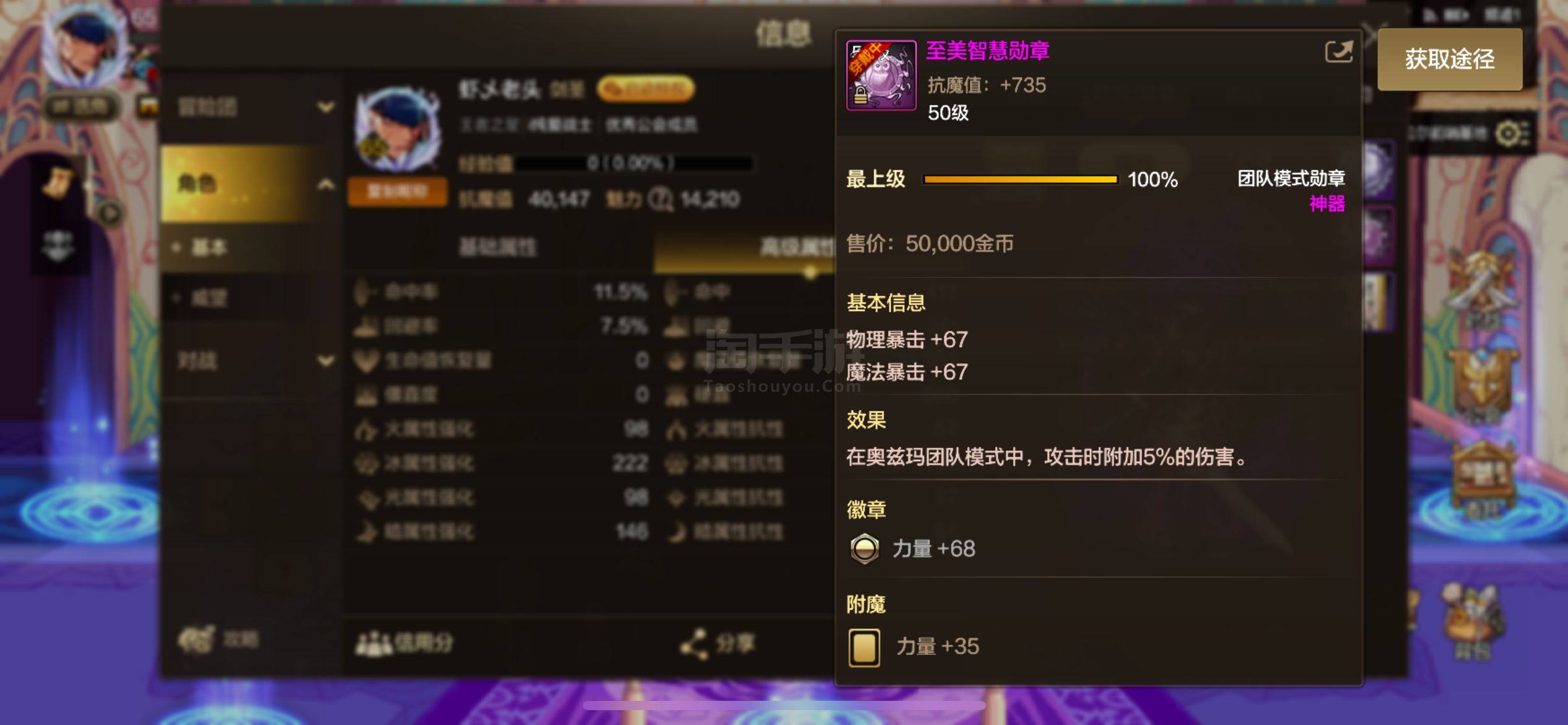Image resolution: width=1568 pixels, height=725 pixels.
Task: Click the share arrow icon in item tooltip
Action: (x=1338, y=51)
